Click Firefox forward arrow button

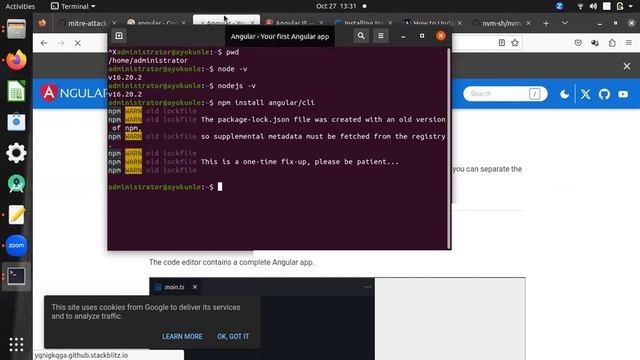coord(61,43)
